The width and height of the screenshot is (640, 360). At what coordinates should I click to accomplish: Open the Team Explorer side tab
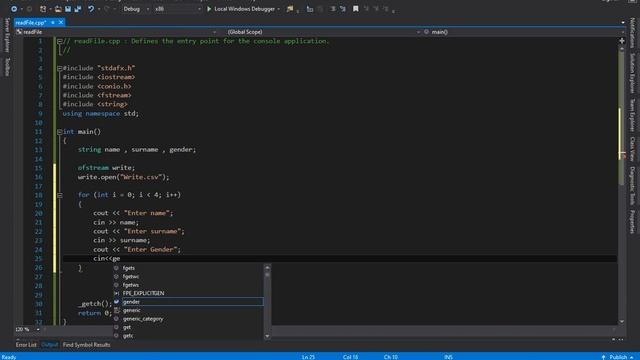(633, 115)
